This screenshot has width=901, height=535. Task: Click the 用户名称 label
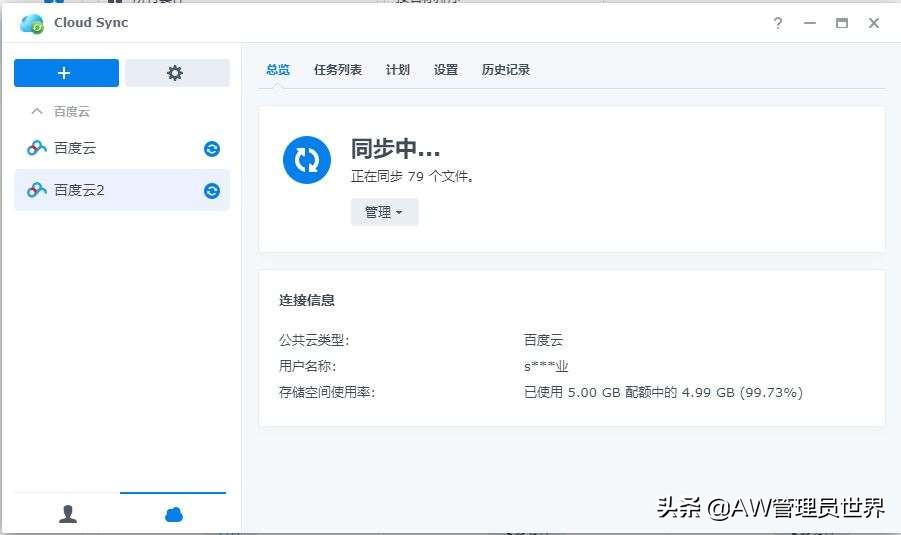[307, 366]
